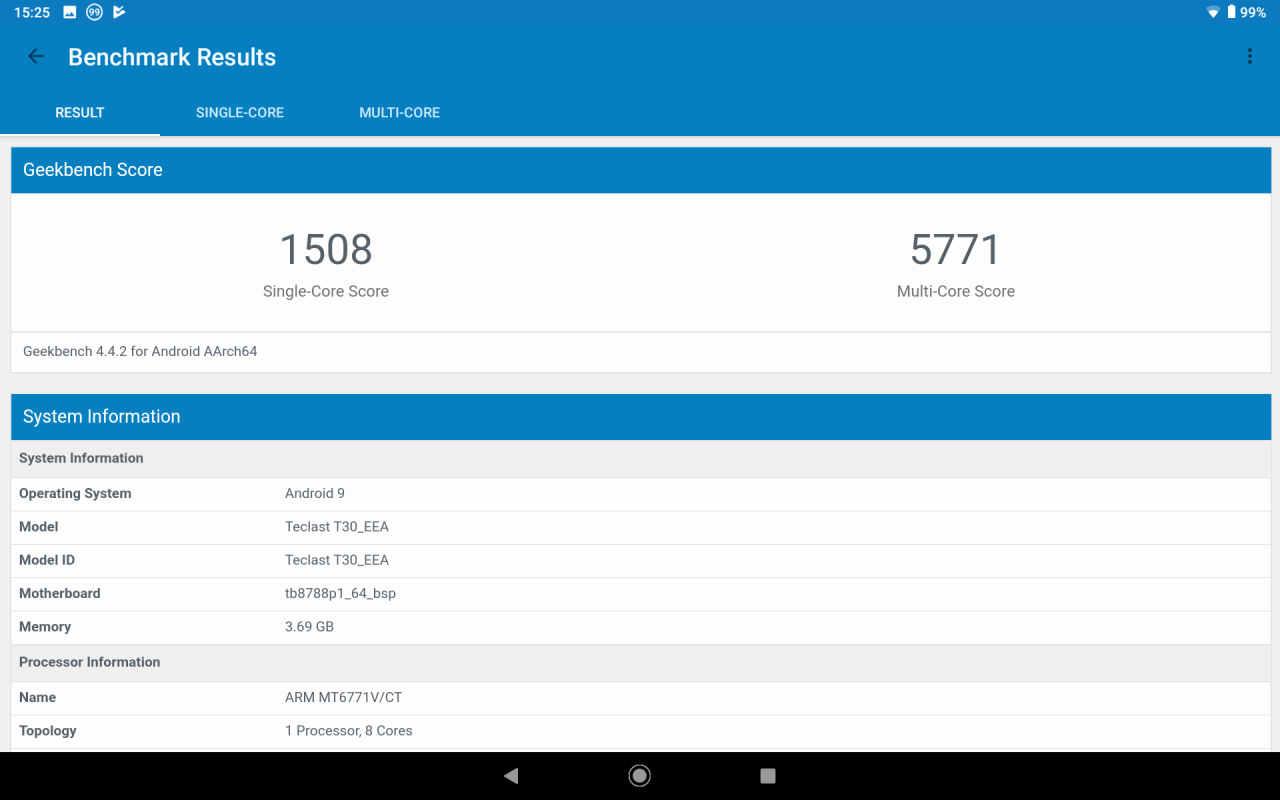Image resolution: width=1280 pixels, height=800 pixels.
Task: Tap the Model row label
Action: point(39,526)
